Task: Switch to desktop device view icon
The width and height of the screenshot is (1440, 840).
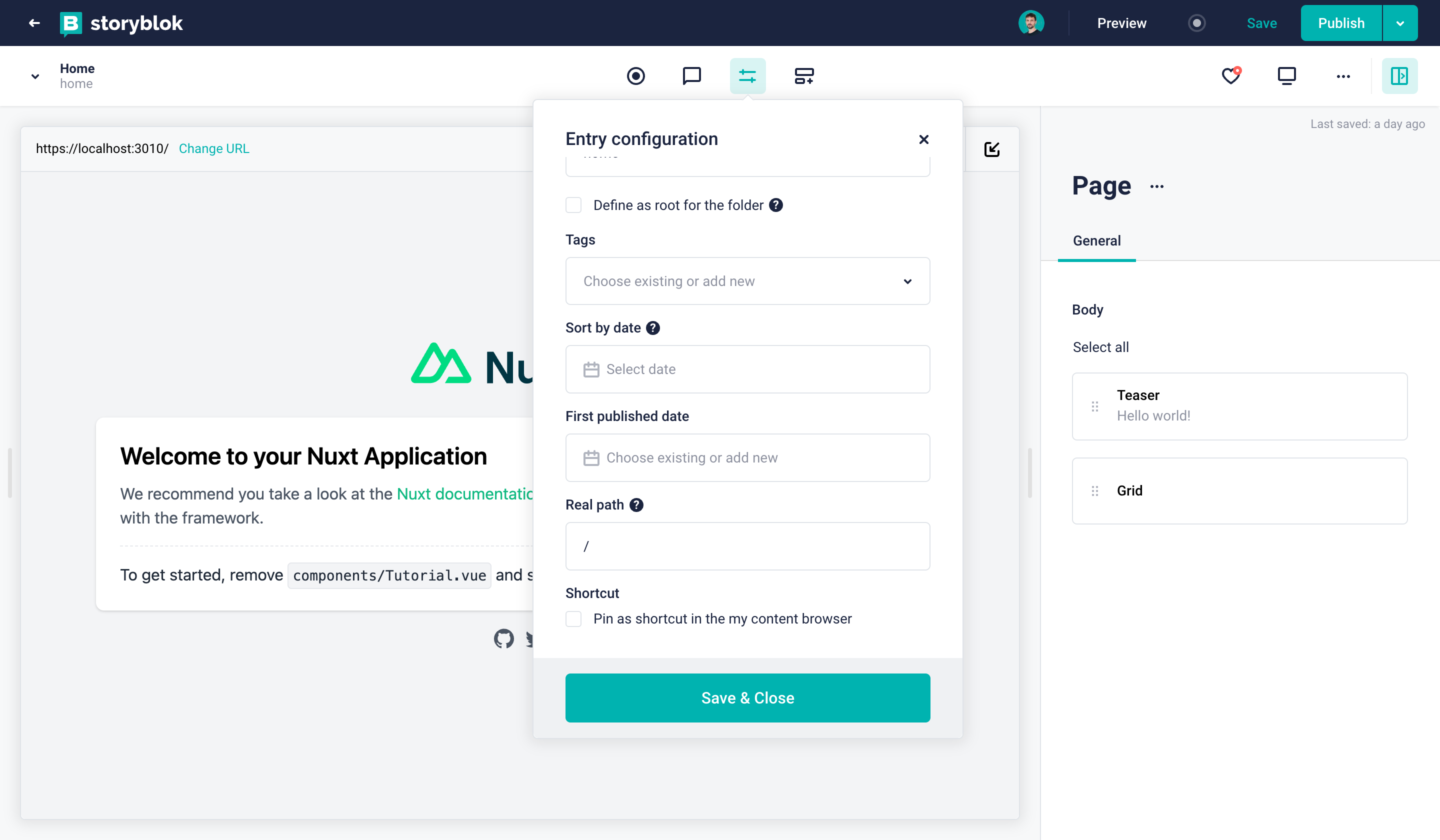Action: (x=1287, y=76)
